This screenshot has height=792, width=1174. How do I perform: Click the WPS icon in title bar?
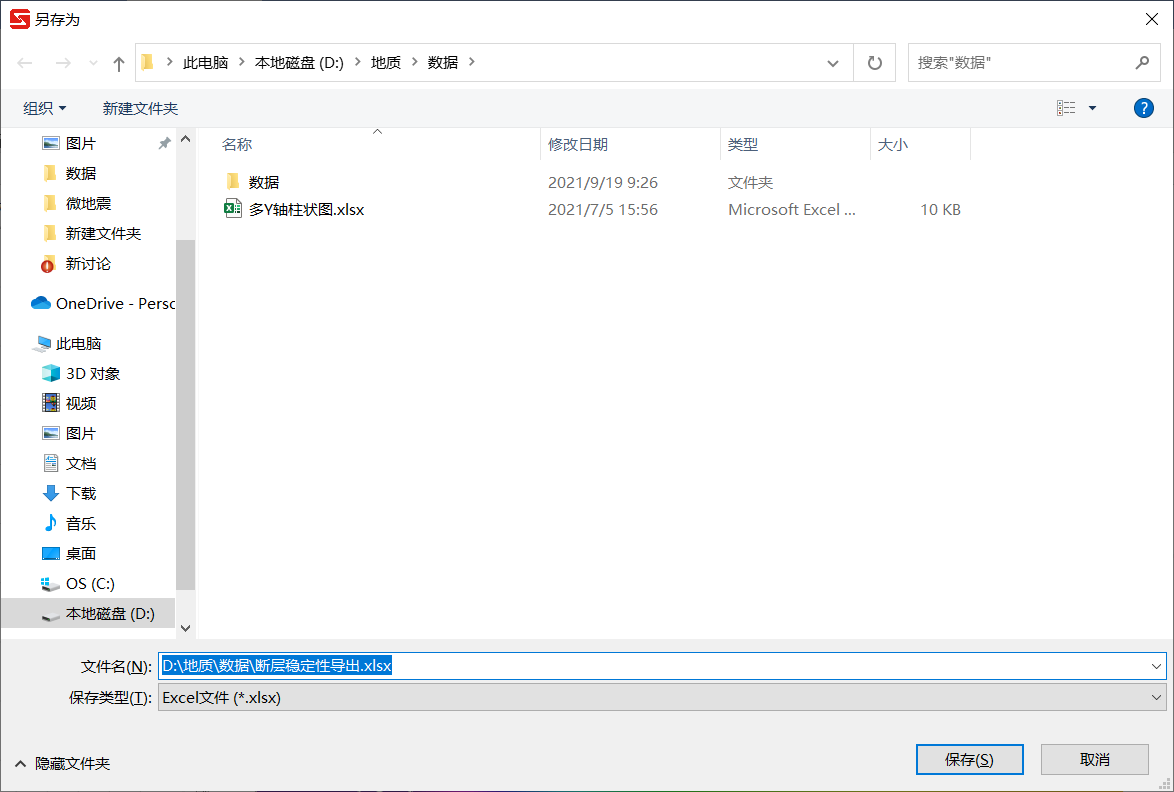(19, 19)
